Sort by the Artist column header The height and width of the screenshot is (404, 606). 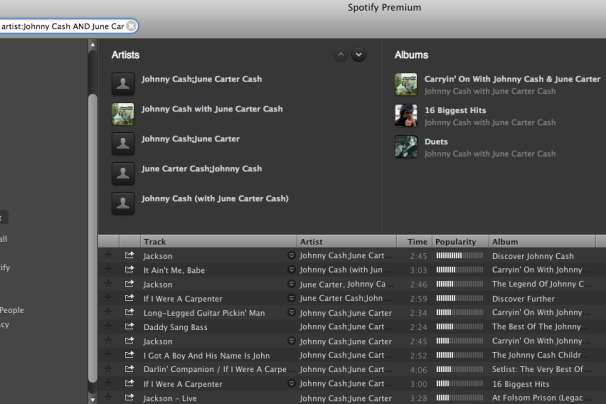click(347, 242)
